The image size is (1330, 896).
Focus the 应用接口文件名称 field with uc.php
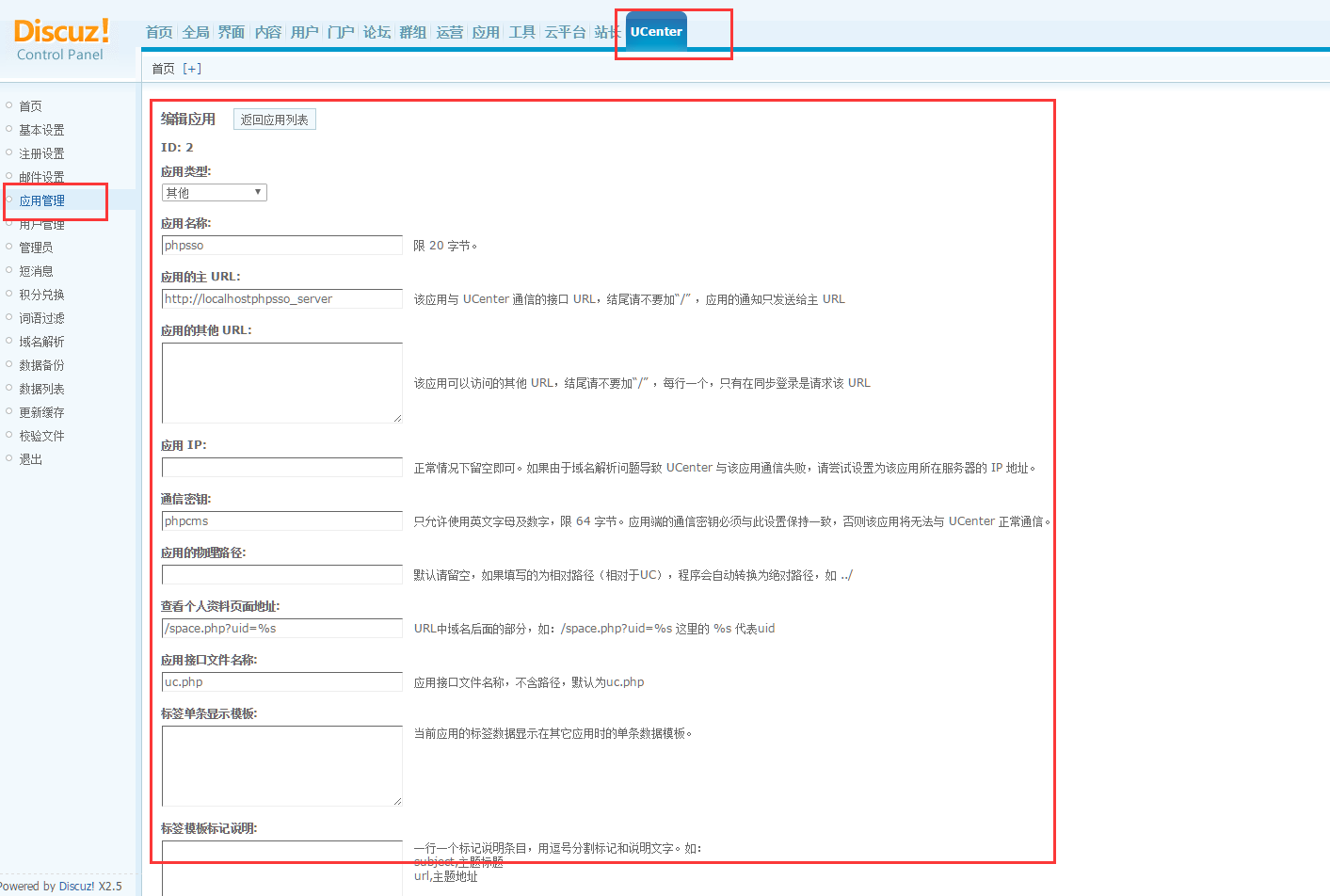click(282, 681)
